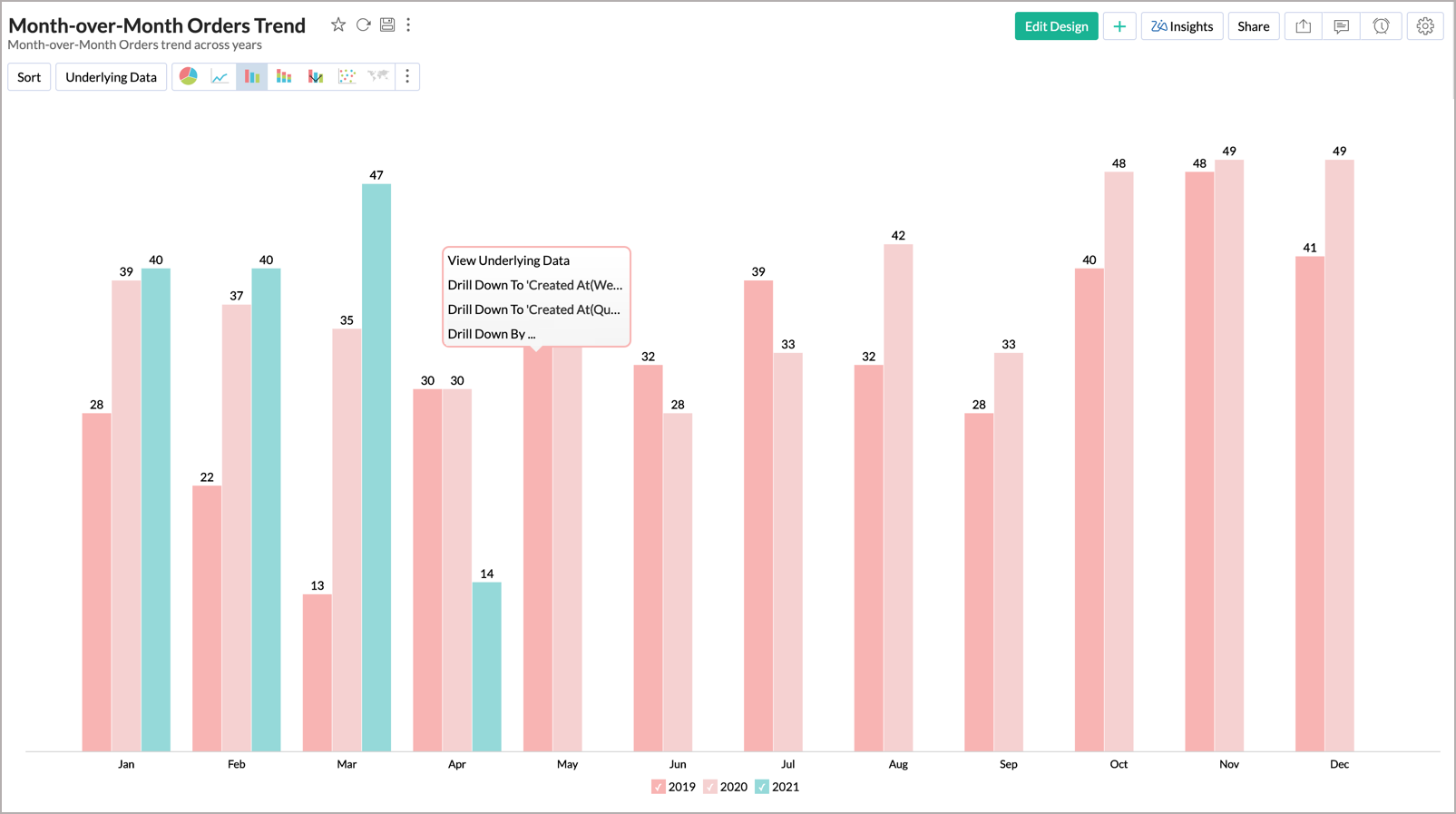Uncheck the 2021 series in legend
The image size is (1456, 814).
pos(762,787)
